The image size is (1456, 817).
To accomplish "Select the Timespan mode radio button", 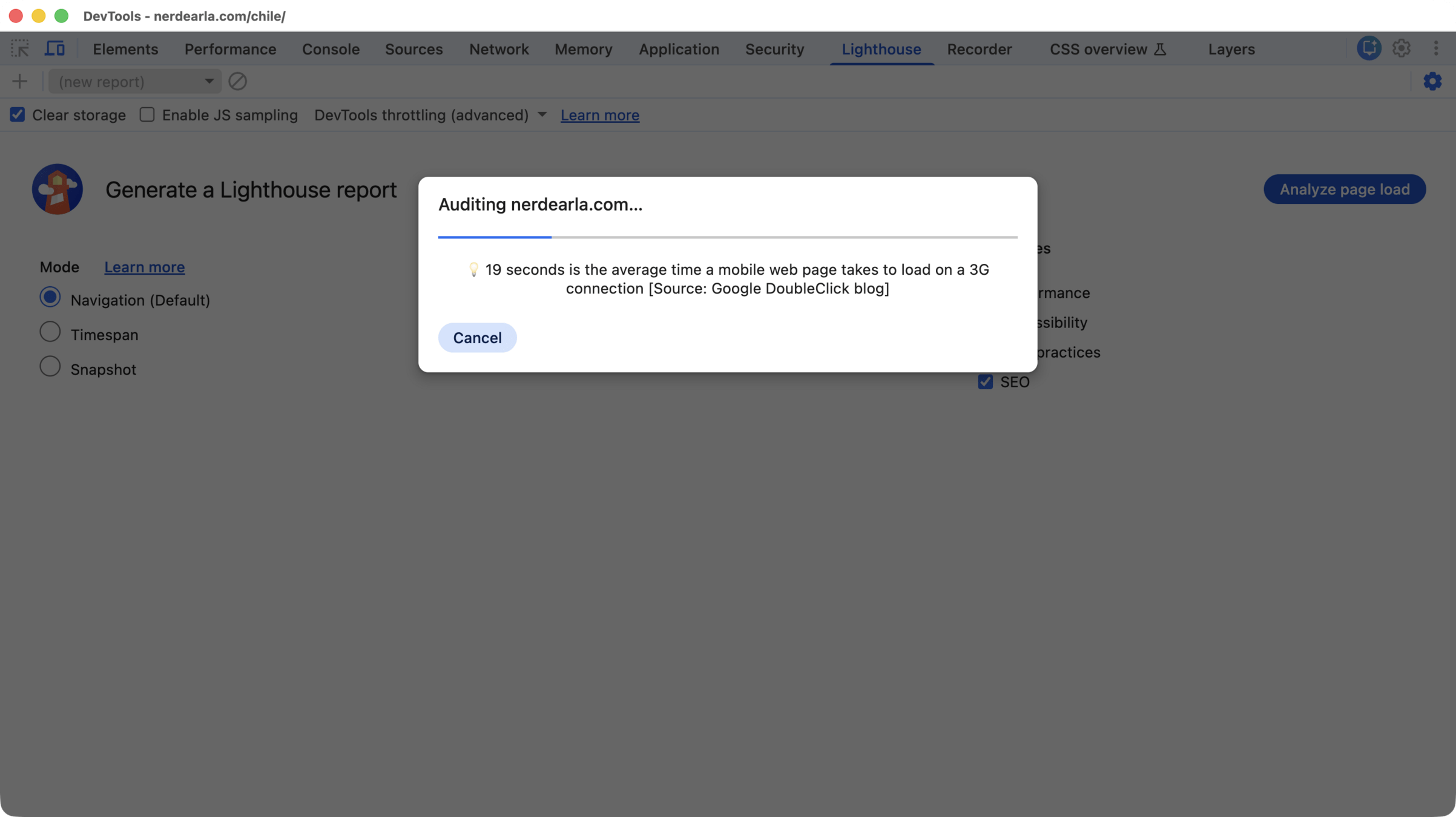I will tap(50, 332).
